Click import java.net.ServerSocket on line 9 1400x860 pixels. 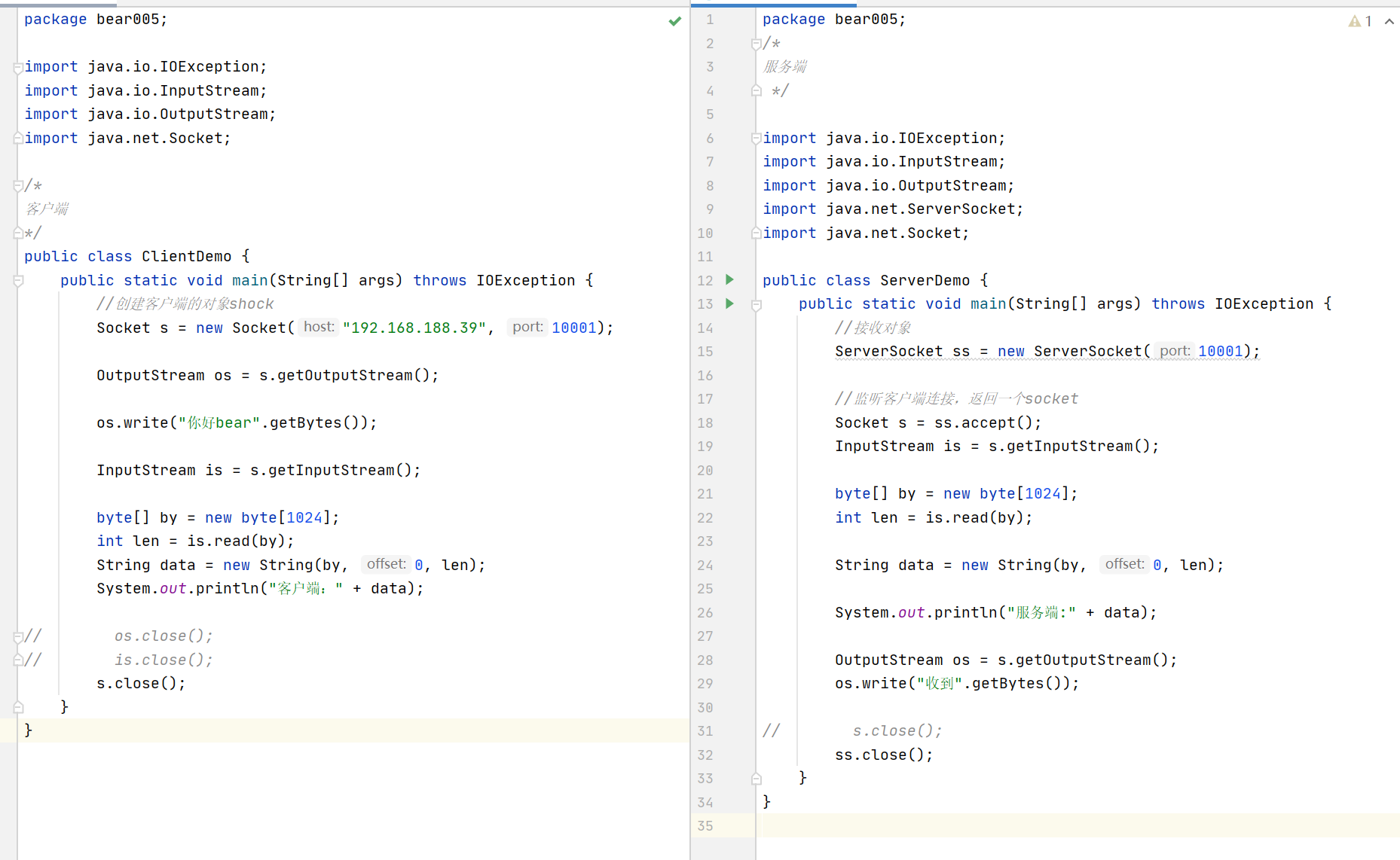893,209
